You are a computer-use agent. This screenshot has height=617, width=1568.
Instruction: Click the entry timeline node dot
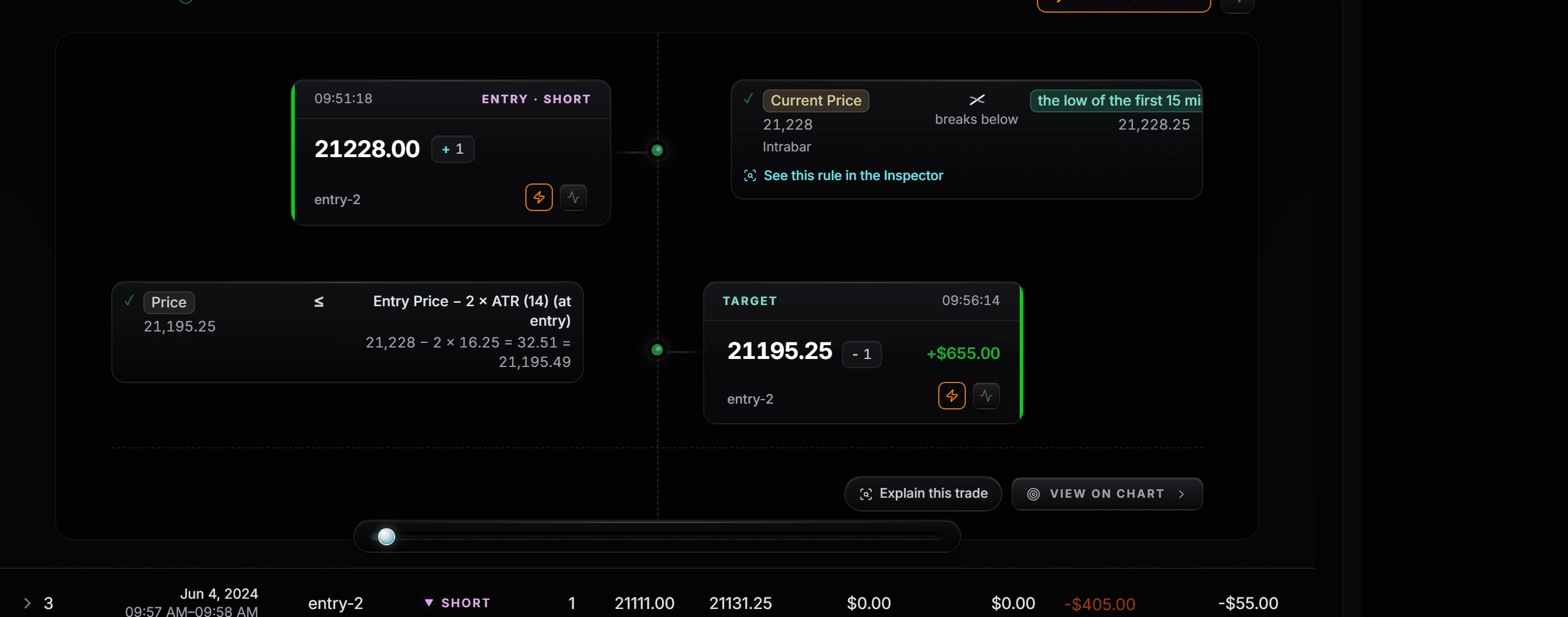(657, 150)
